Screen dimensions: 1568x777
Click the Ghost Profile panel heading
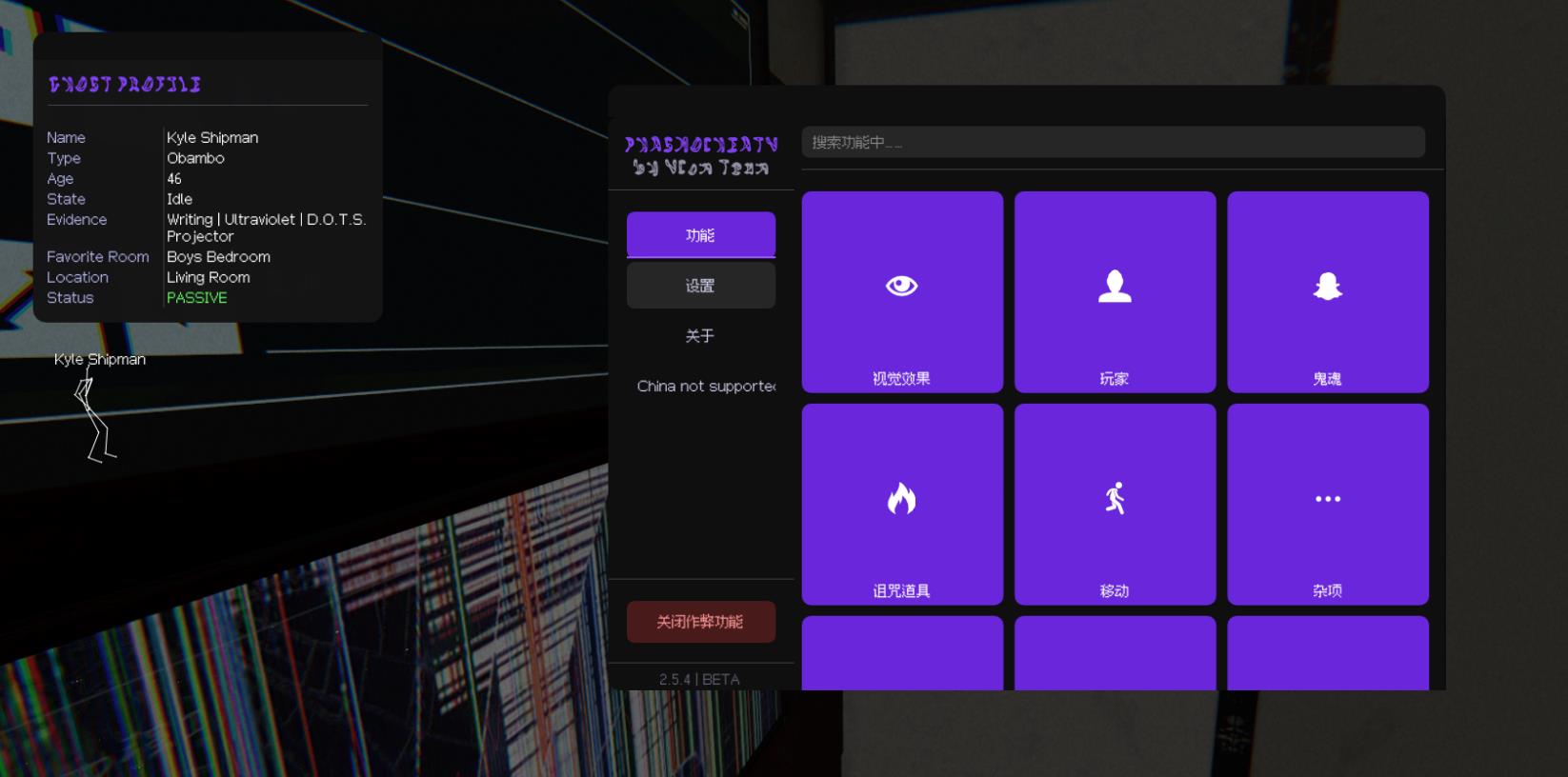coord(125,85)
